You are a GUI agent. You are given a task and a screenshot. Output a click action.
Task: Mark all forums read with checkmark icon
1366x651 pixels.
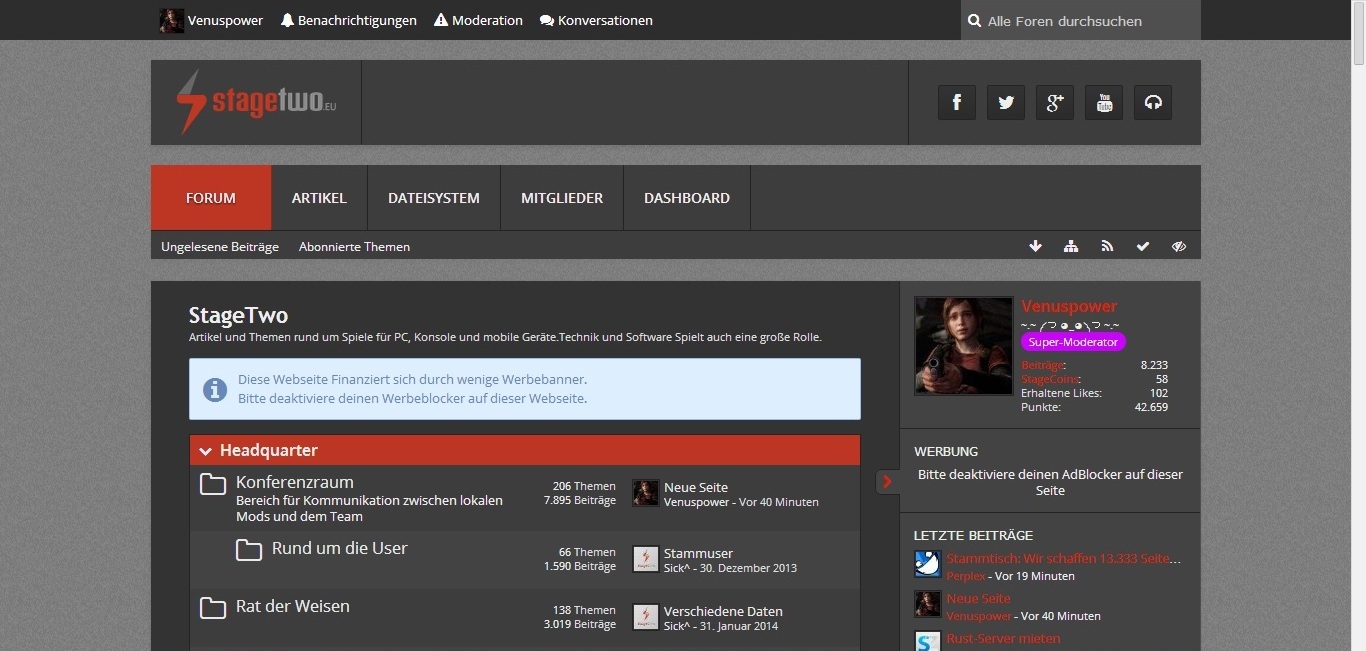pos(1143,246)
